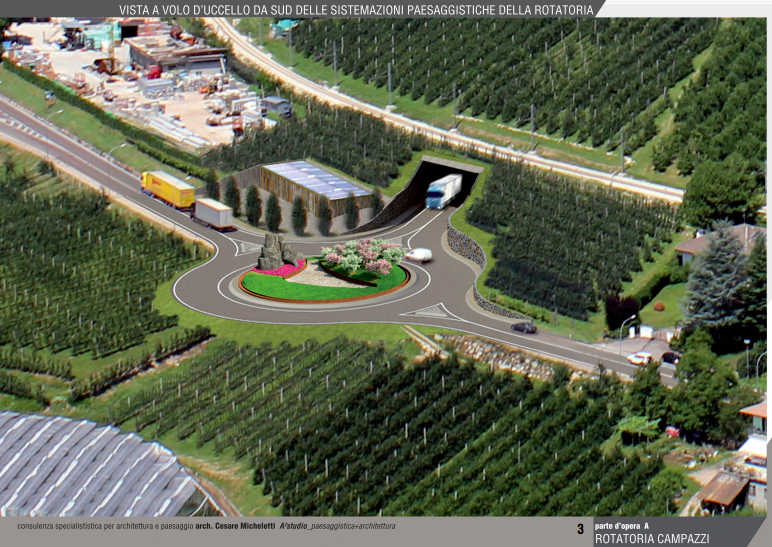Select the dark car leaving the roundabout
This screenshot has width=772, height=547.
523,327
